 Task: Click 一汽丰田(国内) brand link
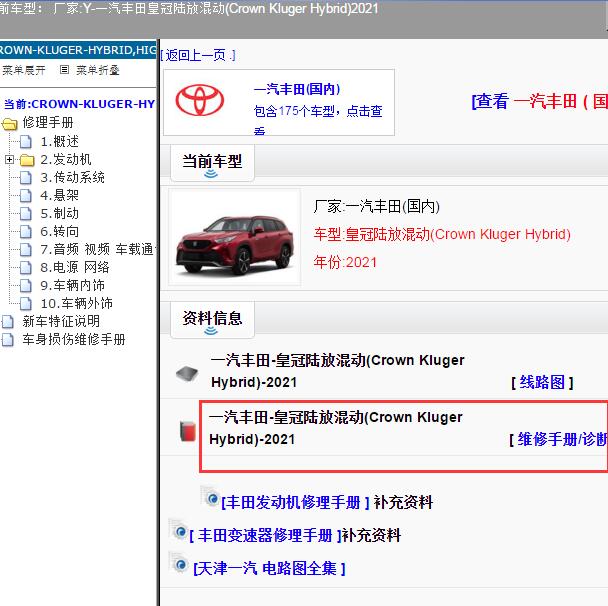(297, 89)
